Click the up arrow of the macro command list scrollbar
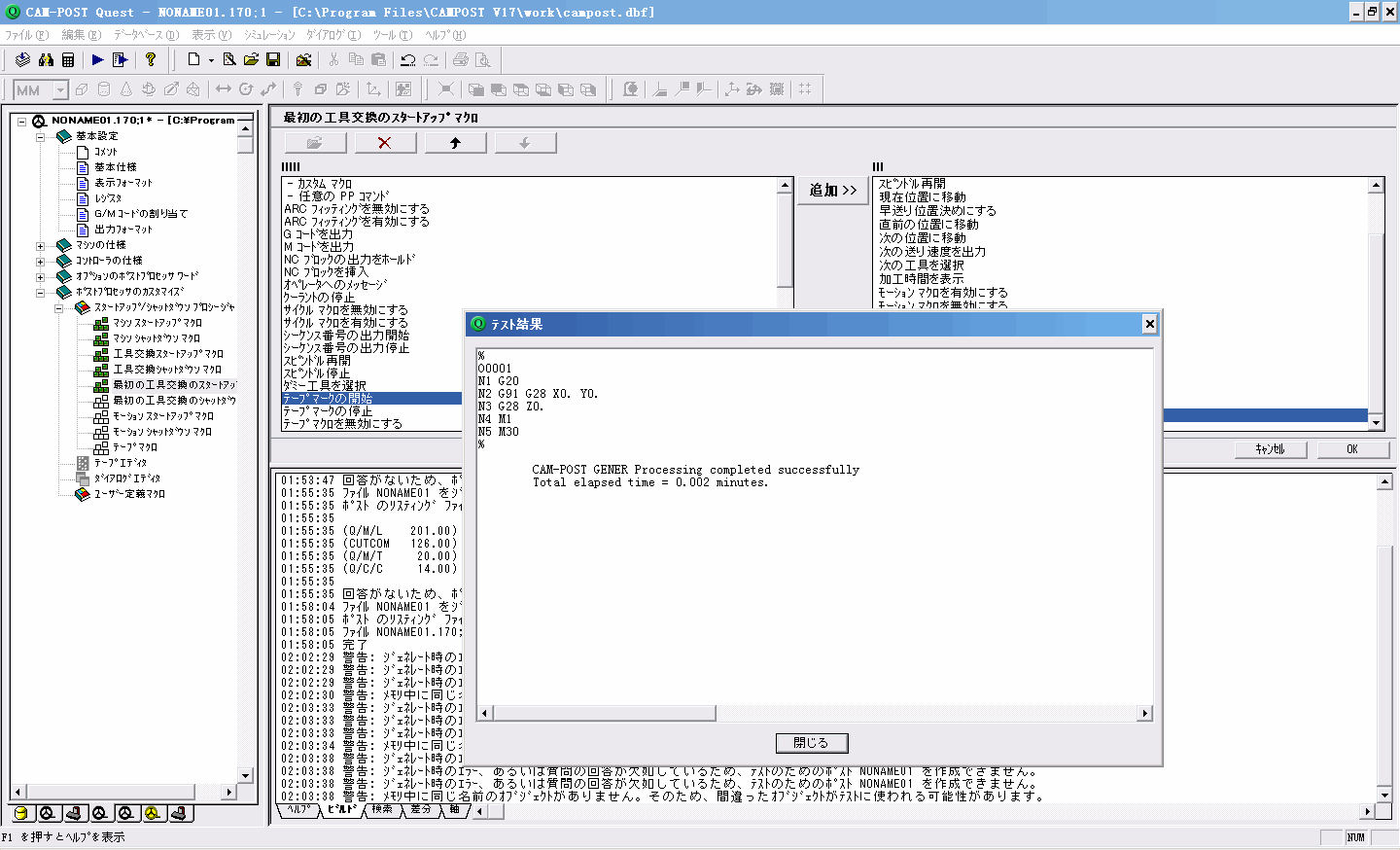 [786, 185]
